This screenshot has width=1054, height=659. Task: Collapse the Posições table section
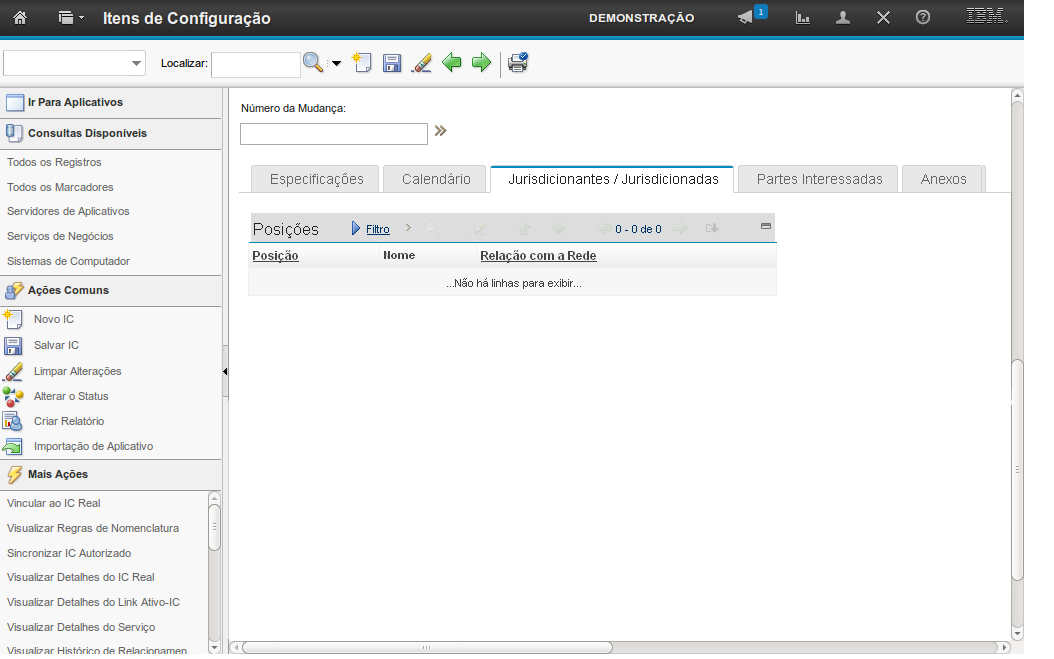coord(766,226)
